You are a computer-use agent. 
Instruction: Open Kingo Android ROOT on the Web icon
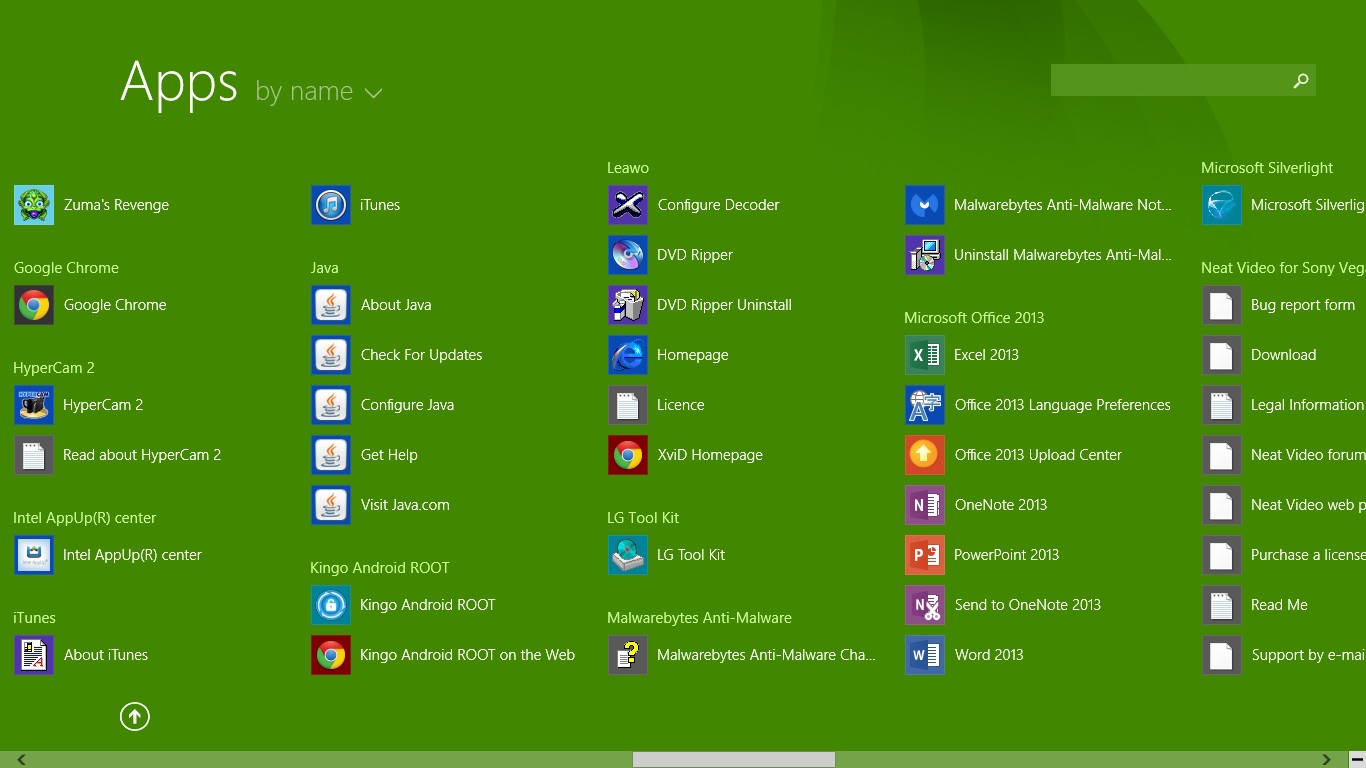331,655
